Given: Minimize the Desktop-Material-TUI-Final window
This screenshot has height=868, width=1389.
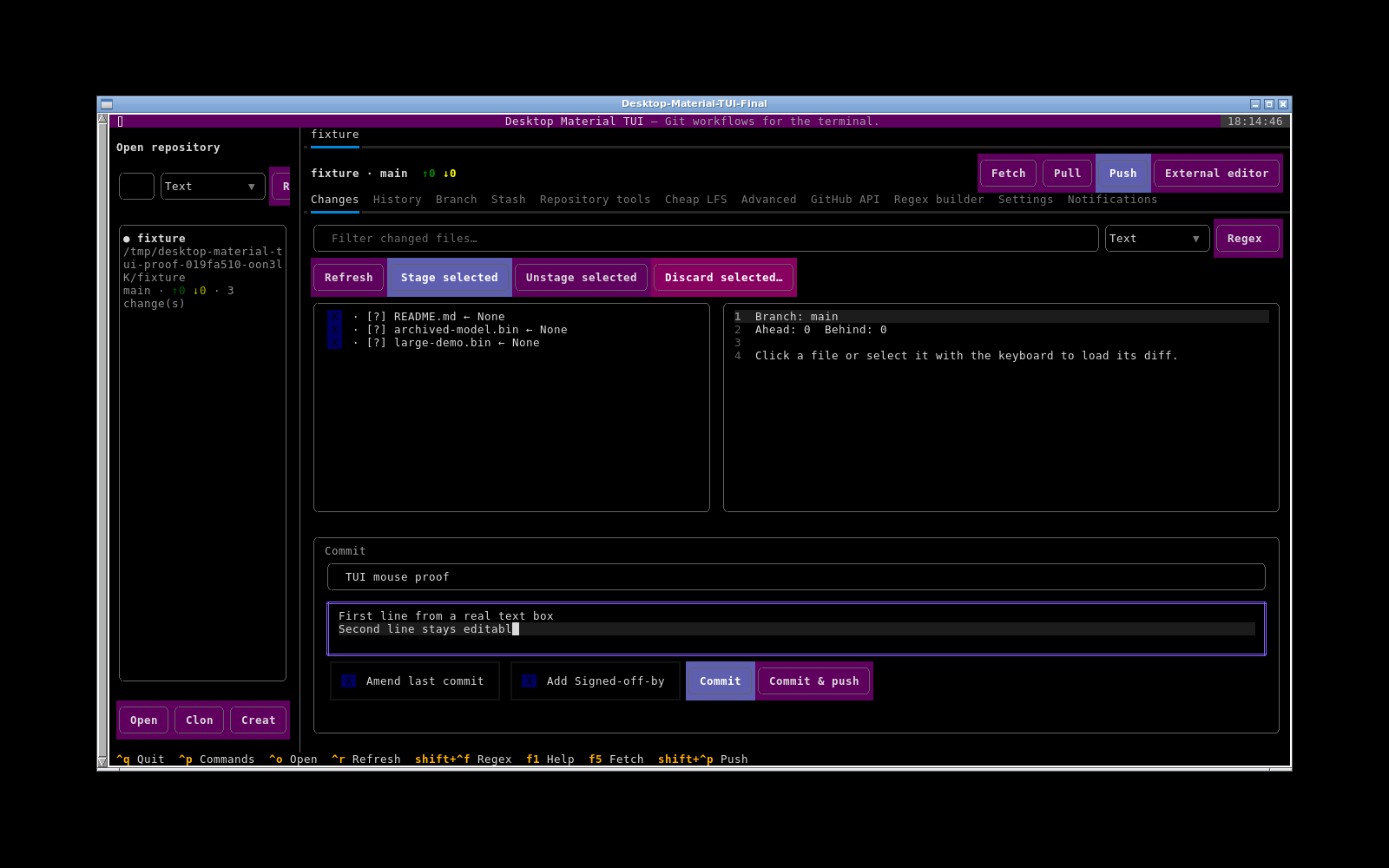Looking at the screenshot, I should tap(1255, 104).
